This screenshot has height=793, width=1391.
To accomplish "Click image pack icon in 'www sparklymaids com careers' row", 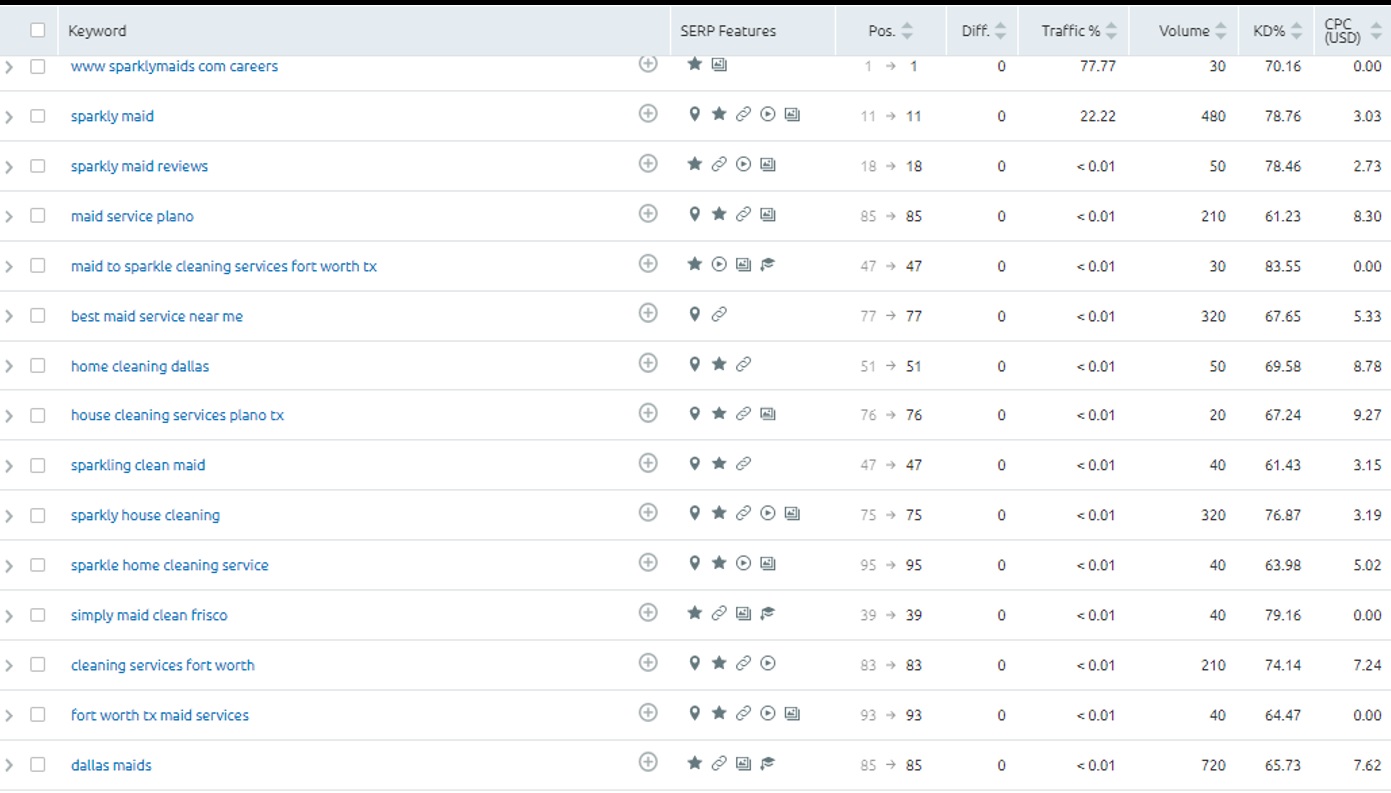I will coord(719,65).
